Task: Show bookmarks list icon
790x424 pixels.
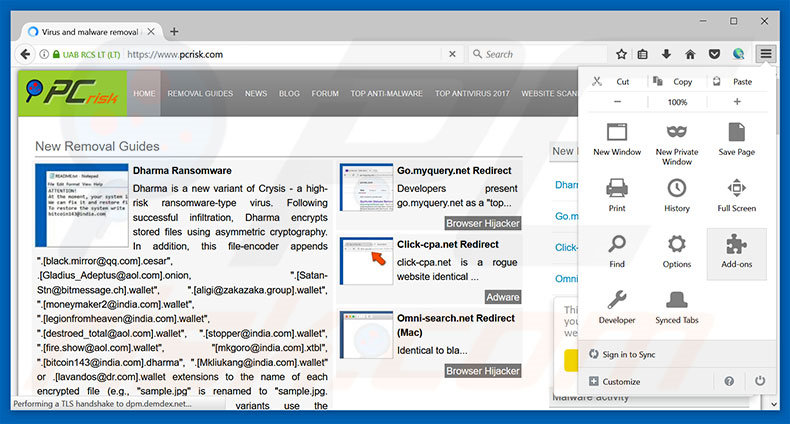Action: pyautogui.click(x=642, y=54)
